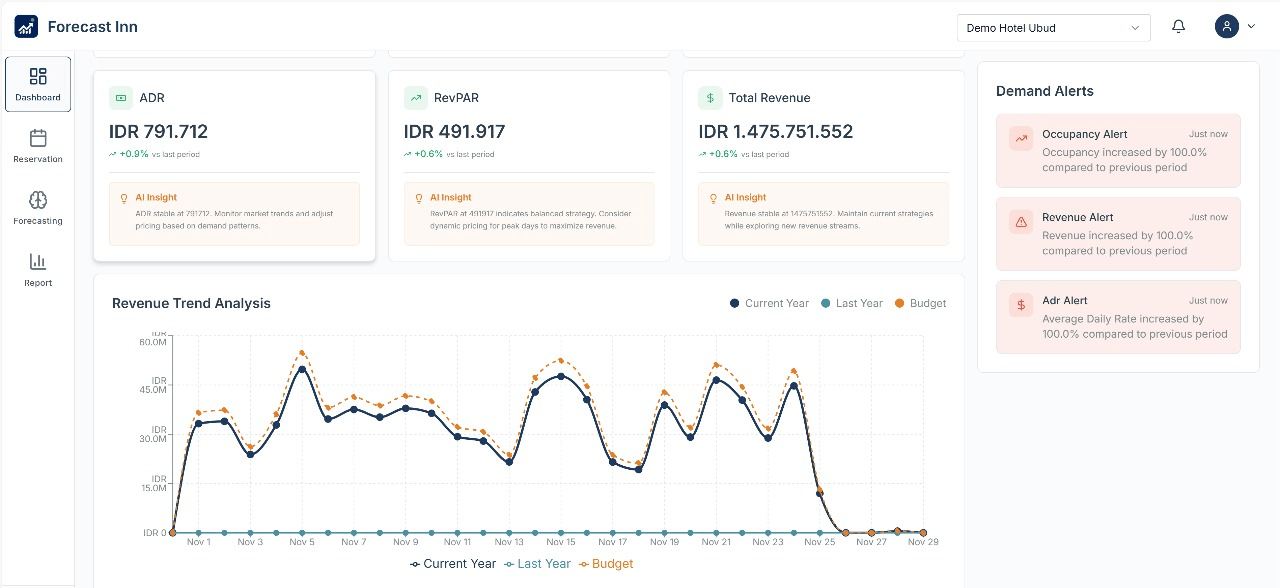
Task: Click the ADR value IDR 791.712
Action: [158, 131]
